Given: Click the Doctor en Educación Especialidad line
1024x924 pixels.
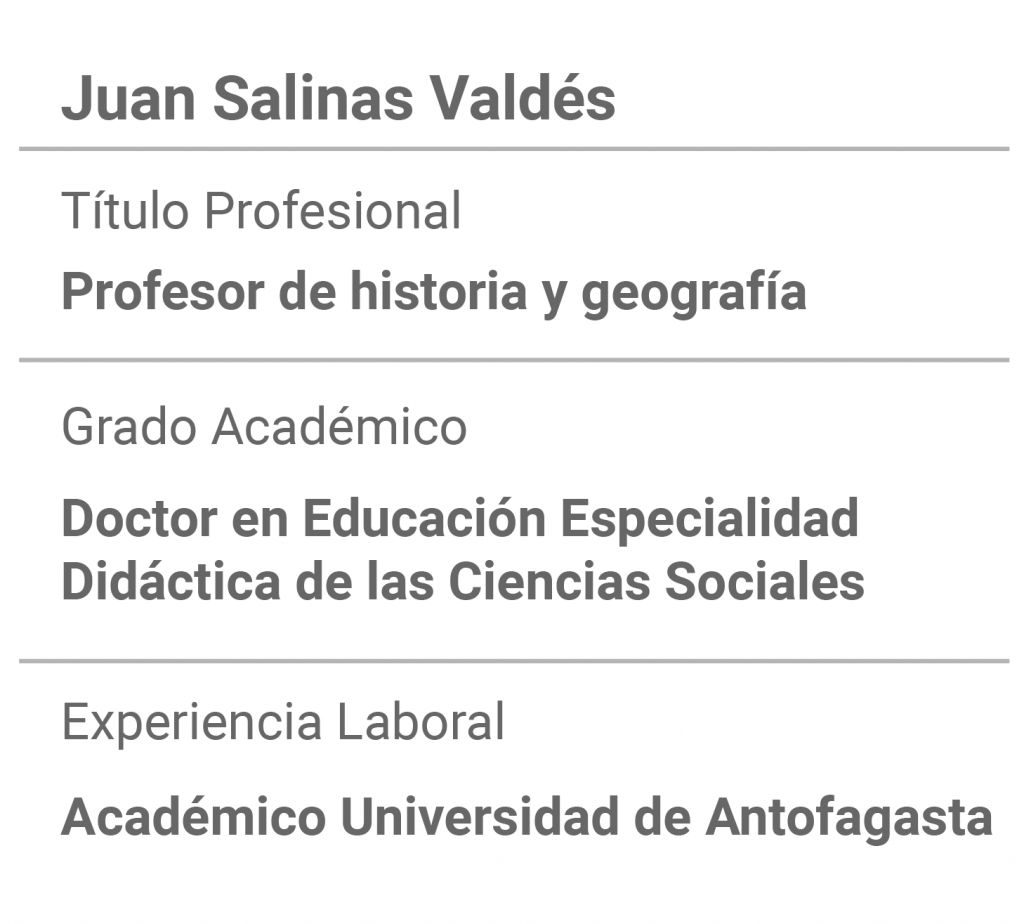Looking at the screenshot, I should (460, 518).
